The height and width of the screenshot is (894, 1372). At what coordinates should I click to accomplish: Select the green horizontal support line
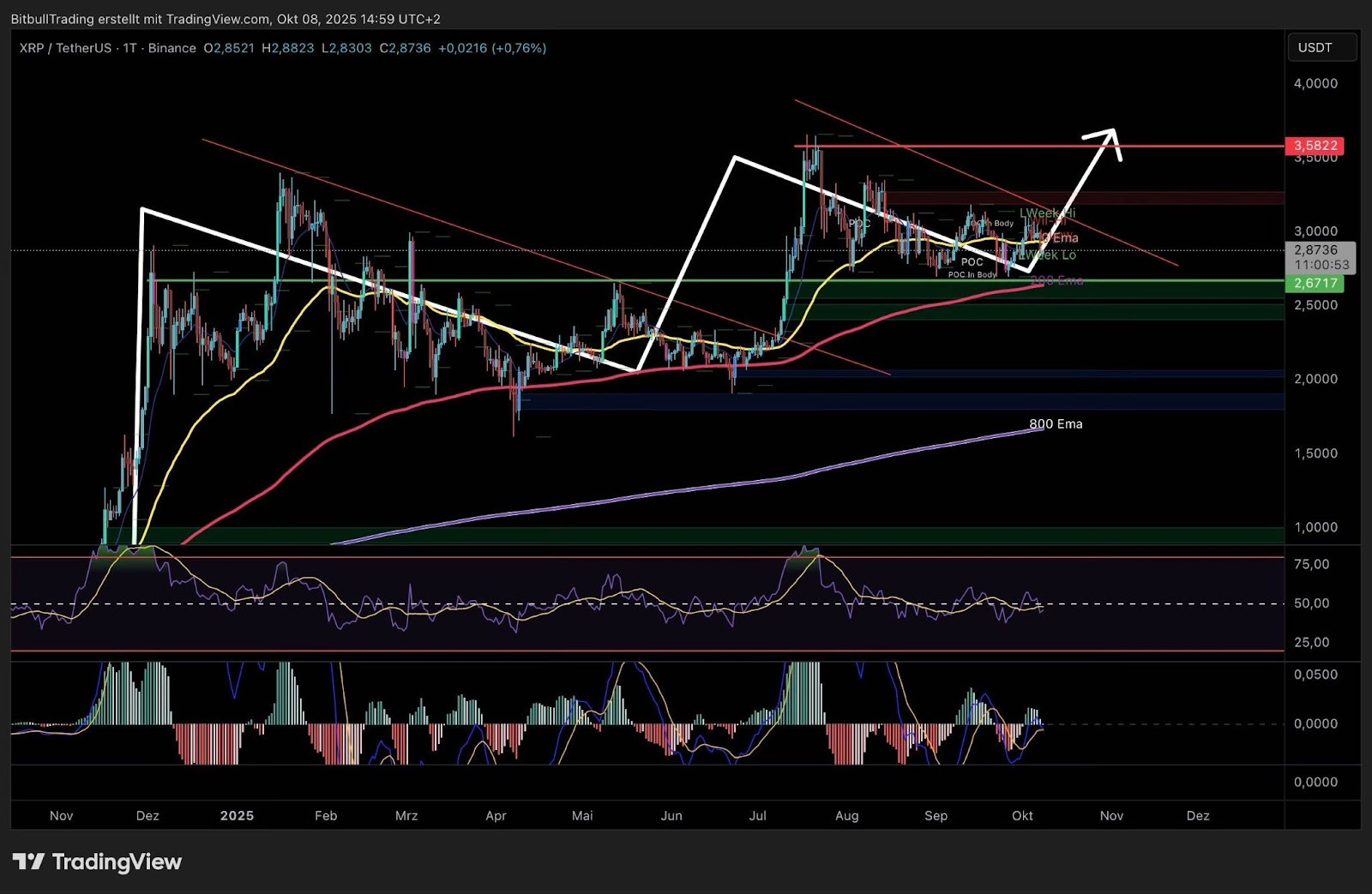point(686,280)
